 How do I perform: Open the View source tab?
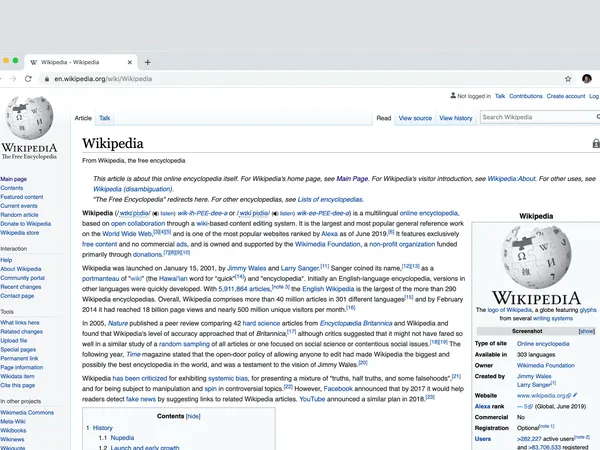(415, 118)
